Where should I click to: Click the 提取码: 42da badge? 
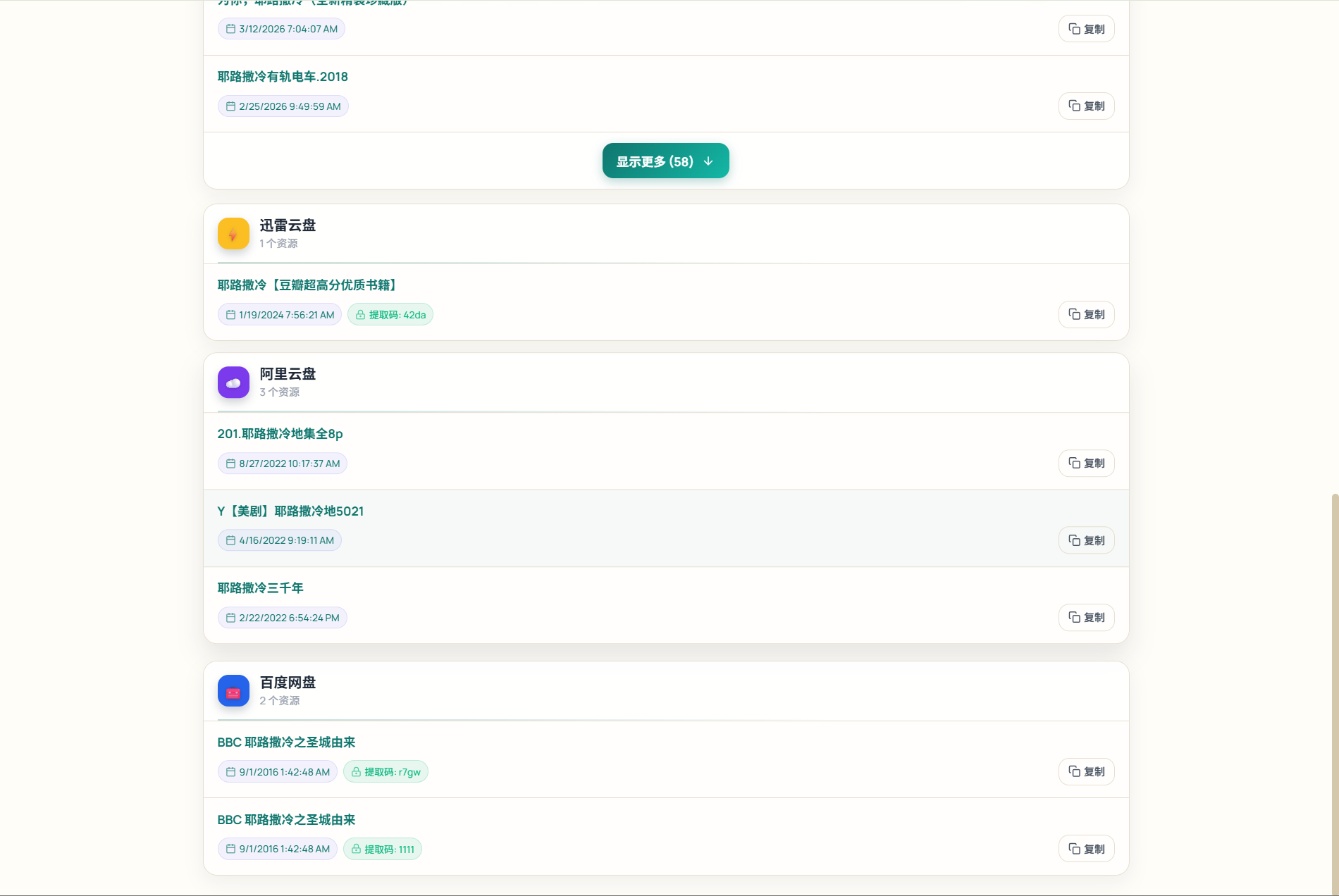coord(390,315)
